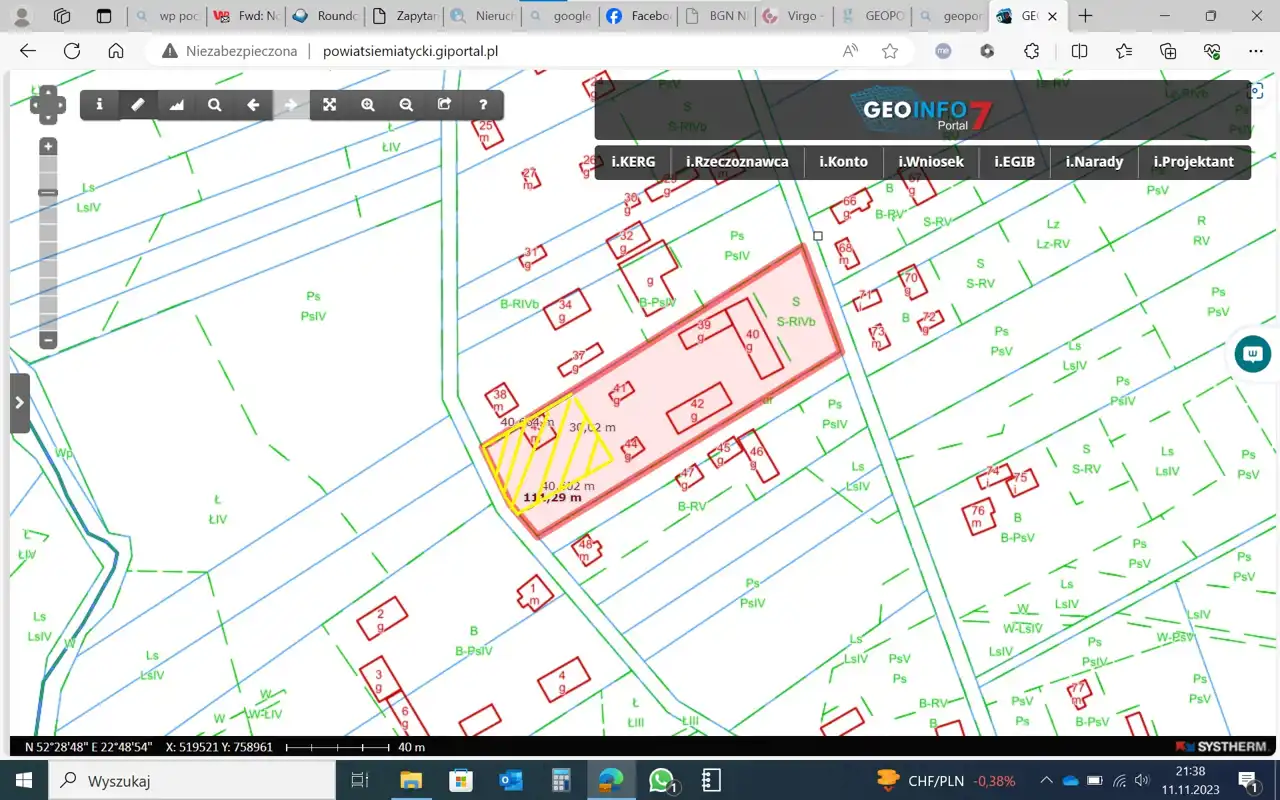Screen dimensions: 1280x800
Task: Expand the collapsed left side panel
Action: [19, 403]
